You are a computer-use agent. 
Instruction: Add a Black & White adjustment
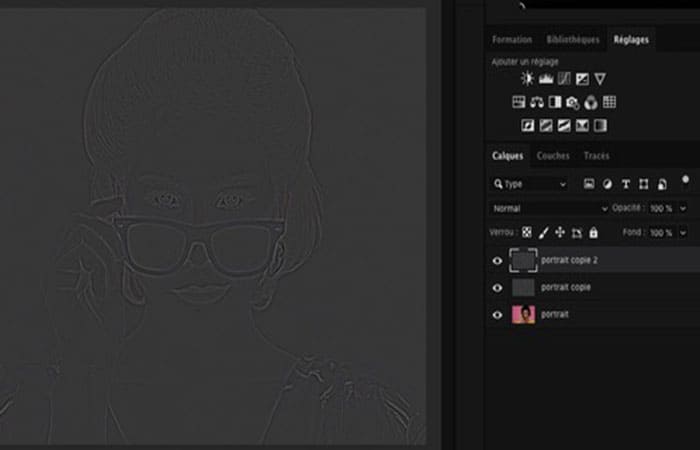pyautogui.click(x=555, y=102)
